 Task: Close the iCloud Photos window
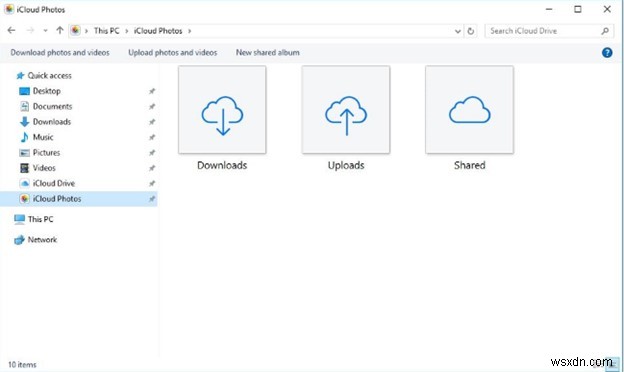click(607, 9)
